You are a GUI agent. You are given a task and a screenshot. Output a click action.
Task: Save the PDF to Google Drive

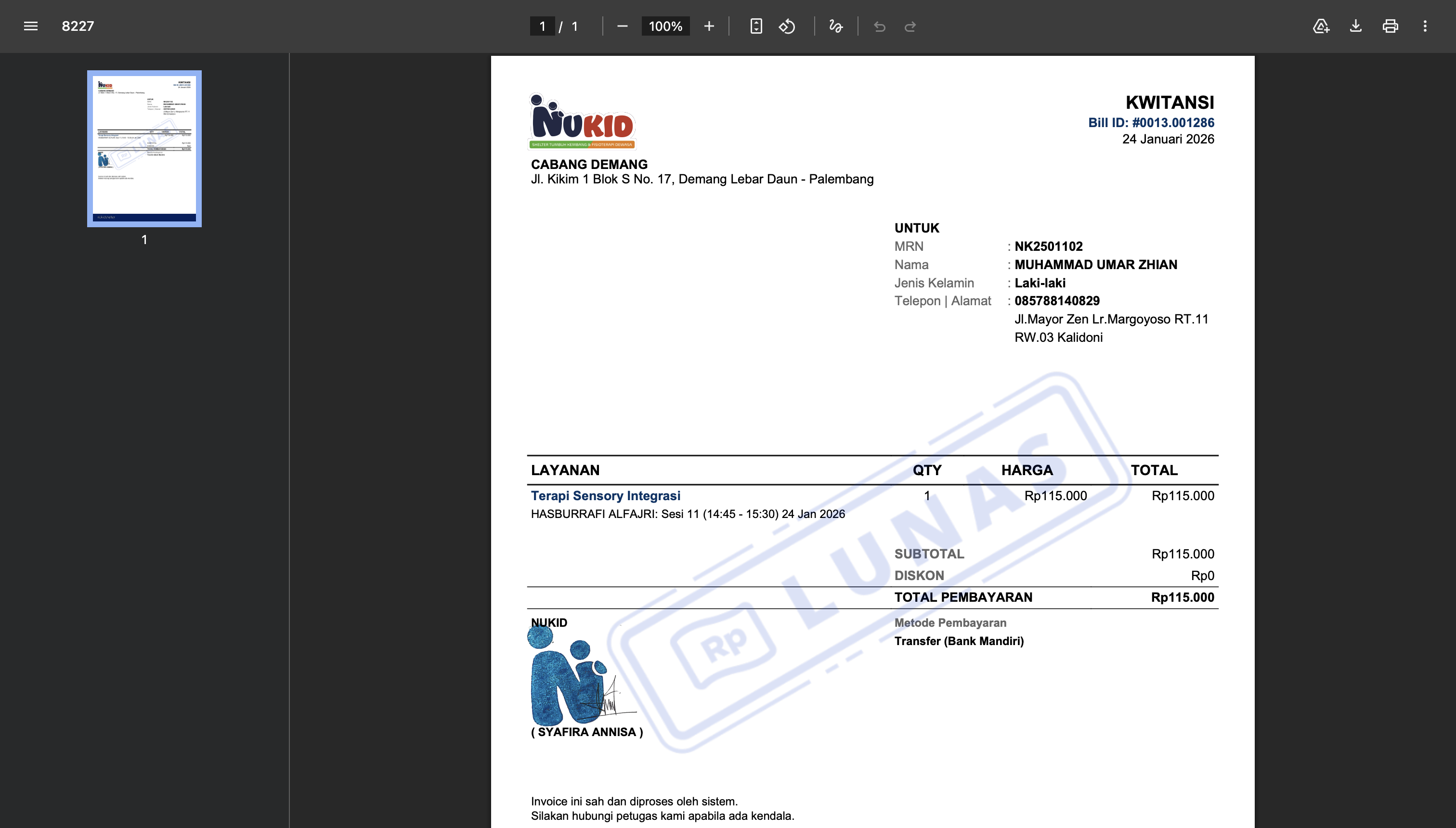click(x=1321, y=26)
